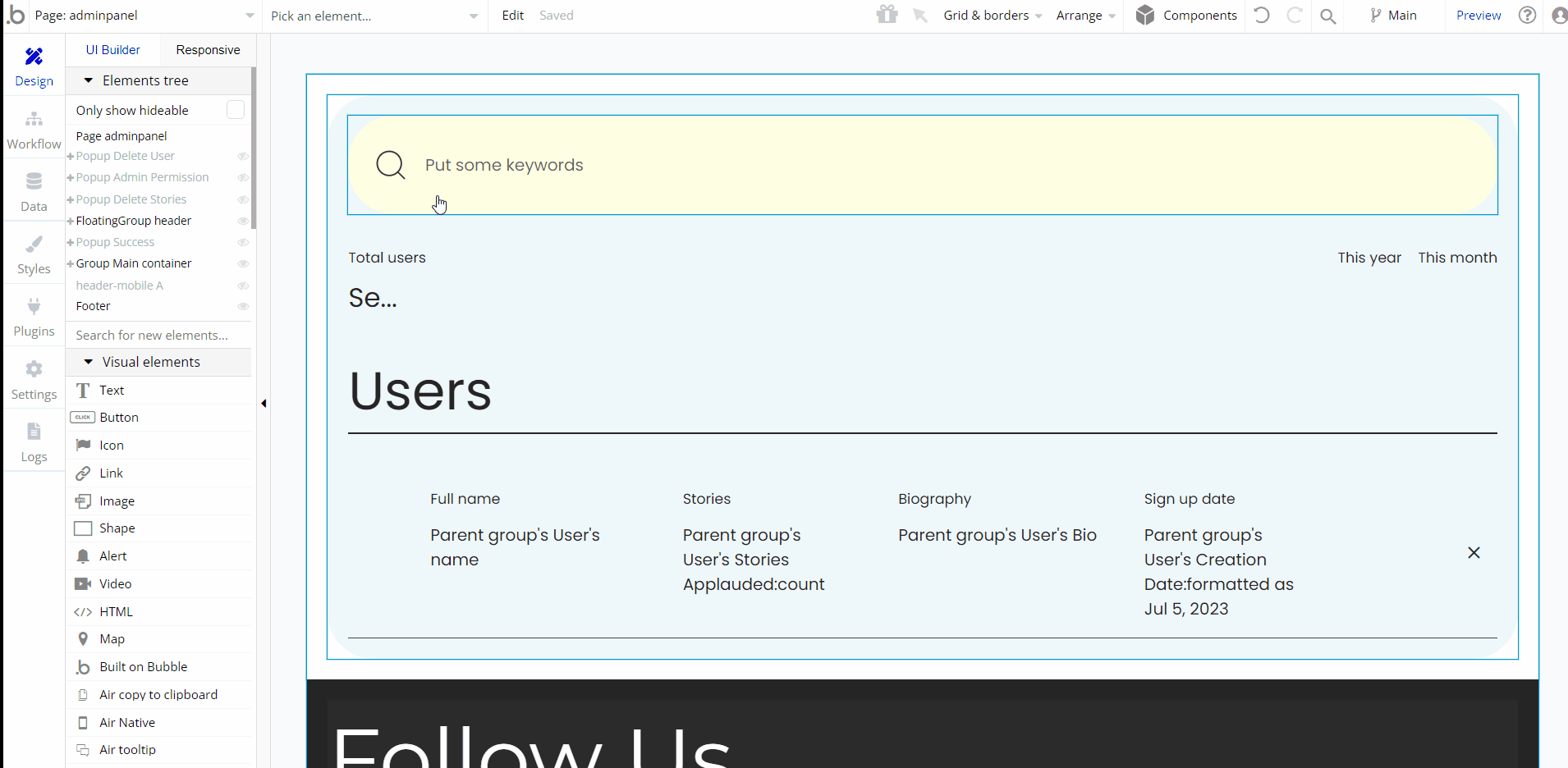The image size is (1568, 768).
Task: Open the Pick an element dropdown
Action: click(374, 16)
